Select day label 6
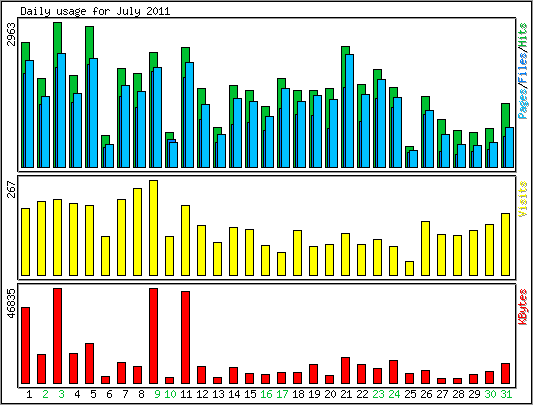The width and height of the screenshot is (533, 405). click(x=109, y=394)
